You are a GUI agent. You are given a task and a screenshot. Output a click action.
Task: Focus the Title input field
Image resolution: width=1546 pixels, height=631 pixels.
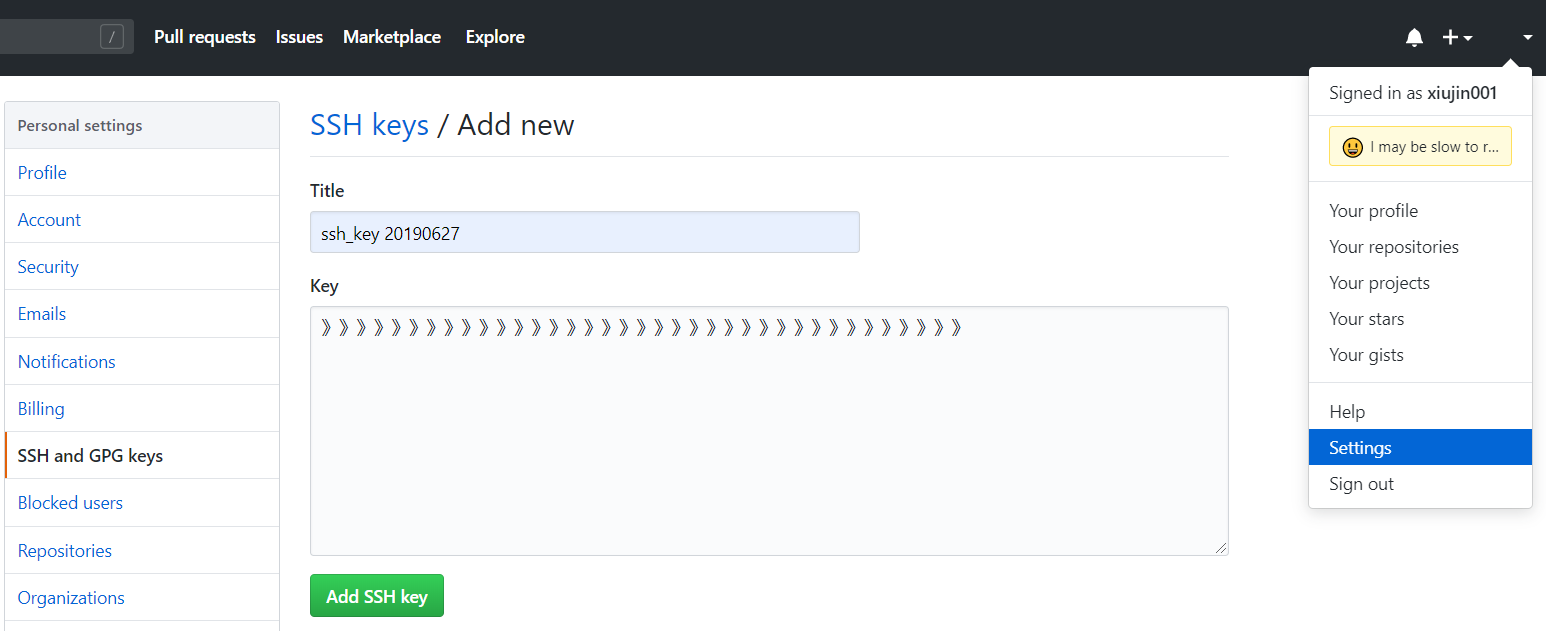(x=584, y=232)
